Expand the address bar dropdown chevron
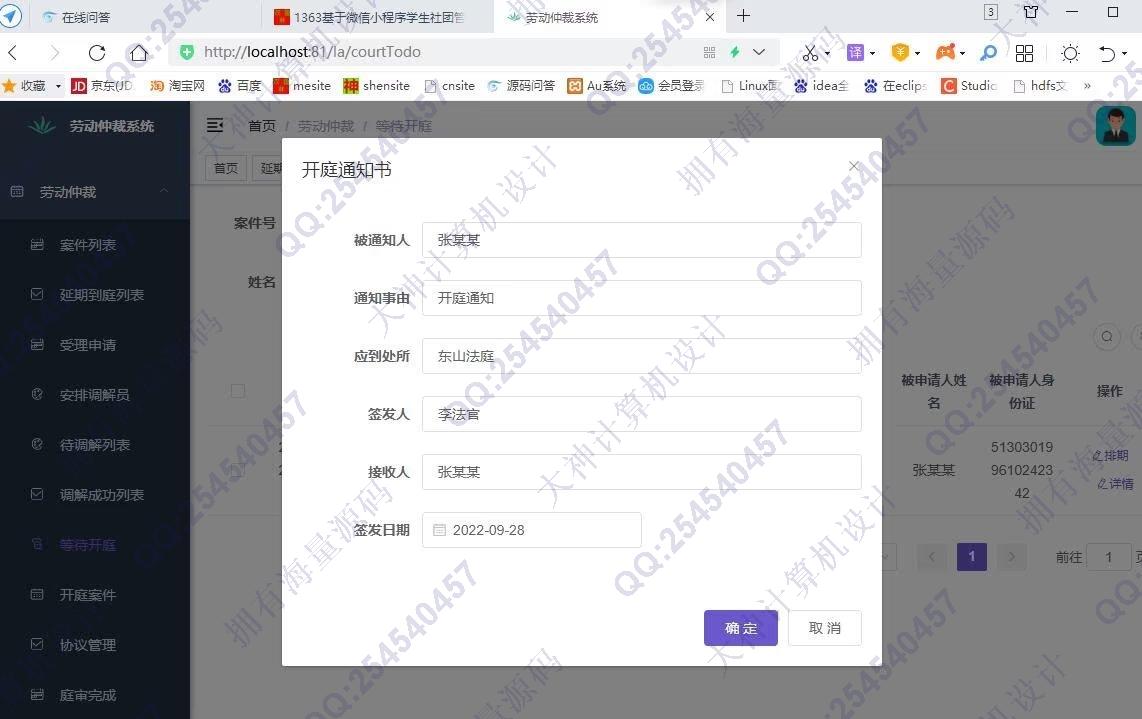1142x719 pixels. click(759, 52)
